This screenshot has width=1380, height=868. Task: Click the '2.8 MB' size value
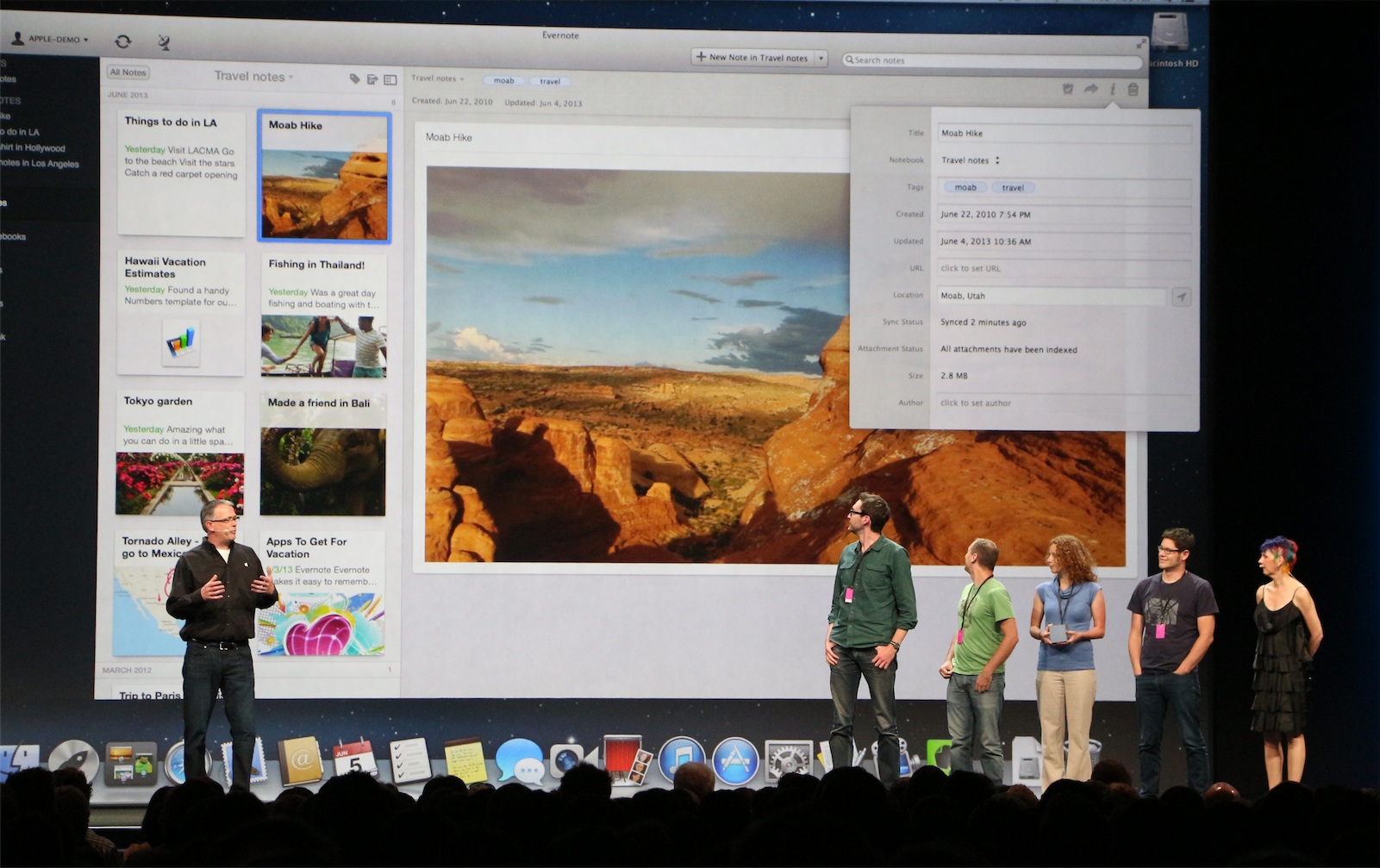click(x=953, y=377)
